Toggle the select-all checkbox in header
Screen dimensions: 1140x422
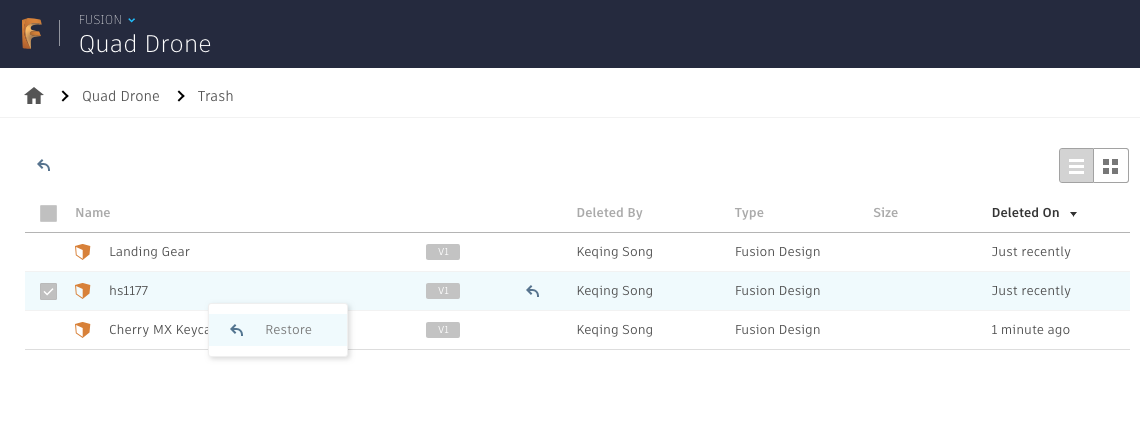tap(49, 213)
